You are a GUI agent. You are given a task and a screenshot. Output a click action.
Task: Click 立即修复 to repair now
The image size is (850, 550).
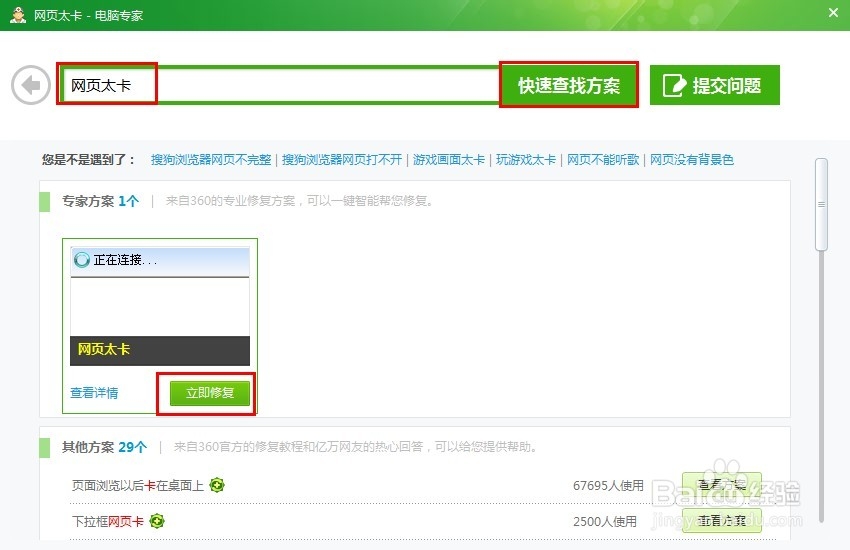pyautogui.click(x=210, y=393)
